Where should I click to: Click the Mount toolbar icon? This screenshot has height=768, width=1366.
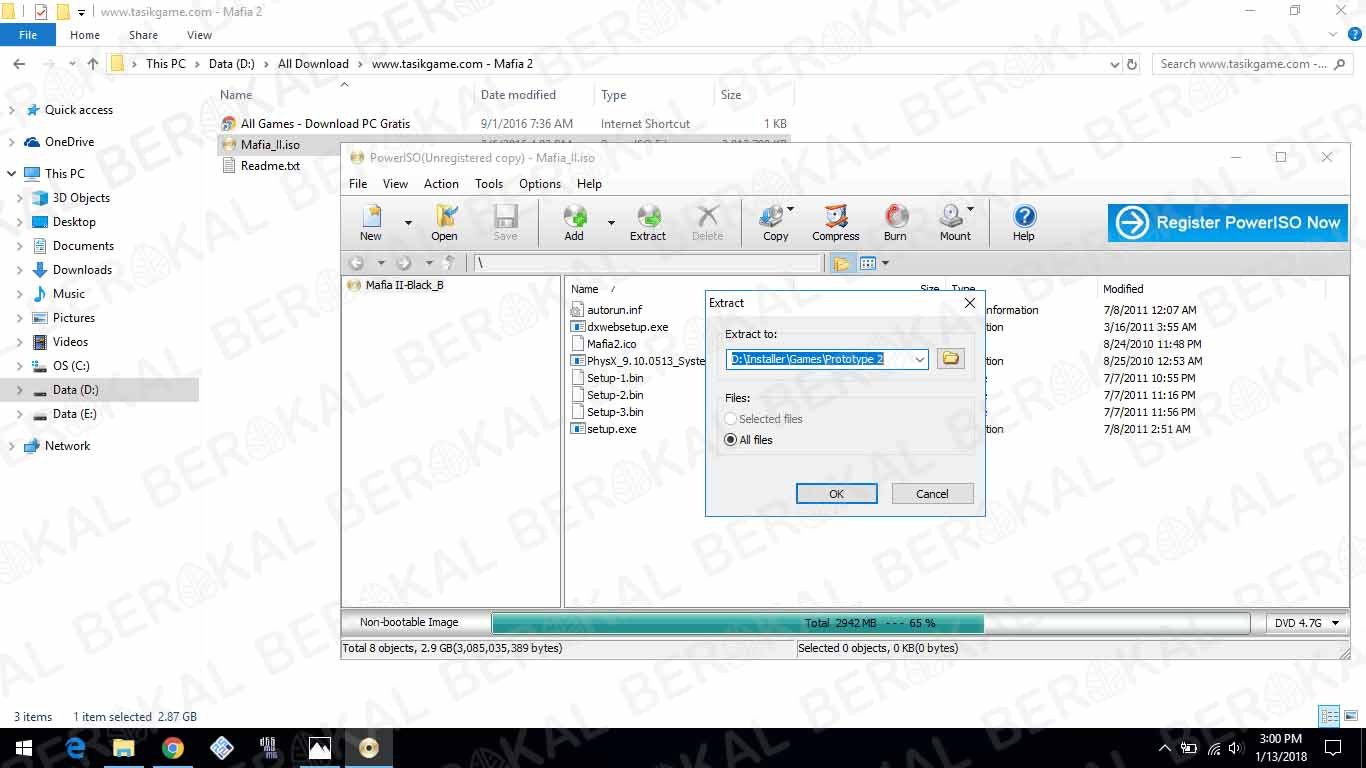[x=955, y=222]
